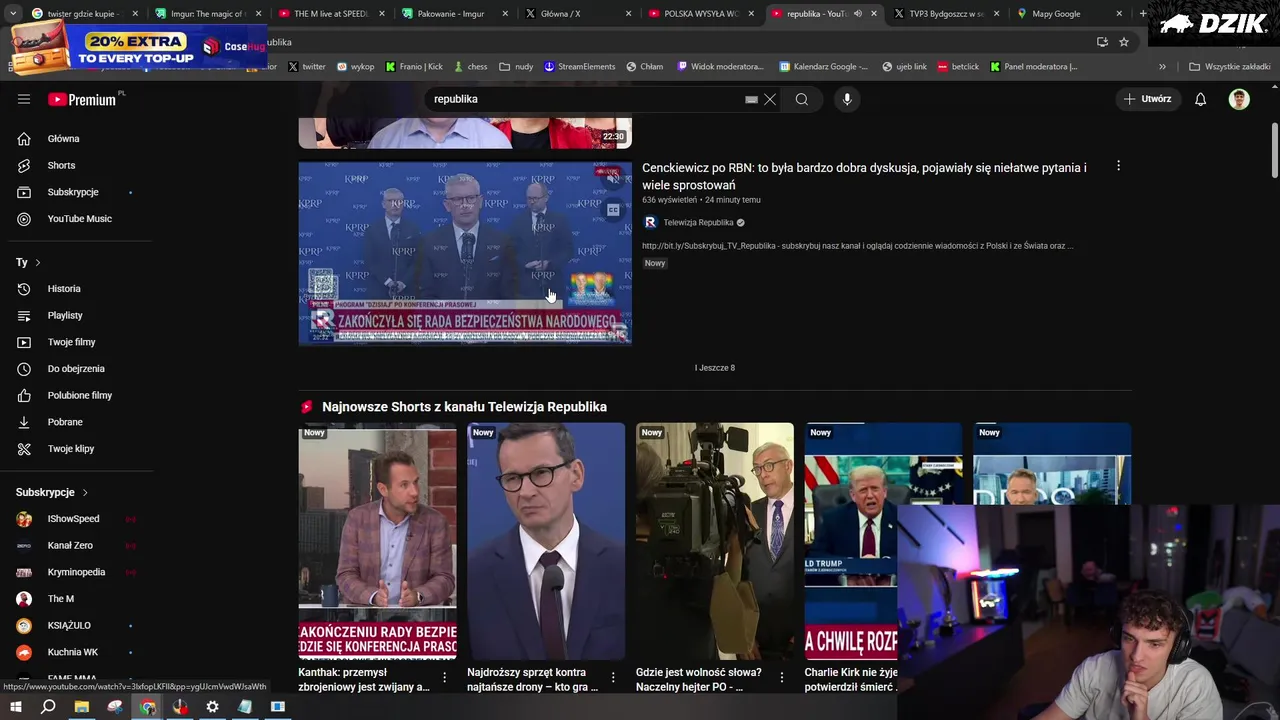Image resolution: width=1280 pixels, height=720 pixels.
Task: Open KSIĄŻULO subscription channel
Action: [69, 625]
